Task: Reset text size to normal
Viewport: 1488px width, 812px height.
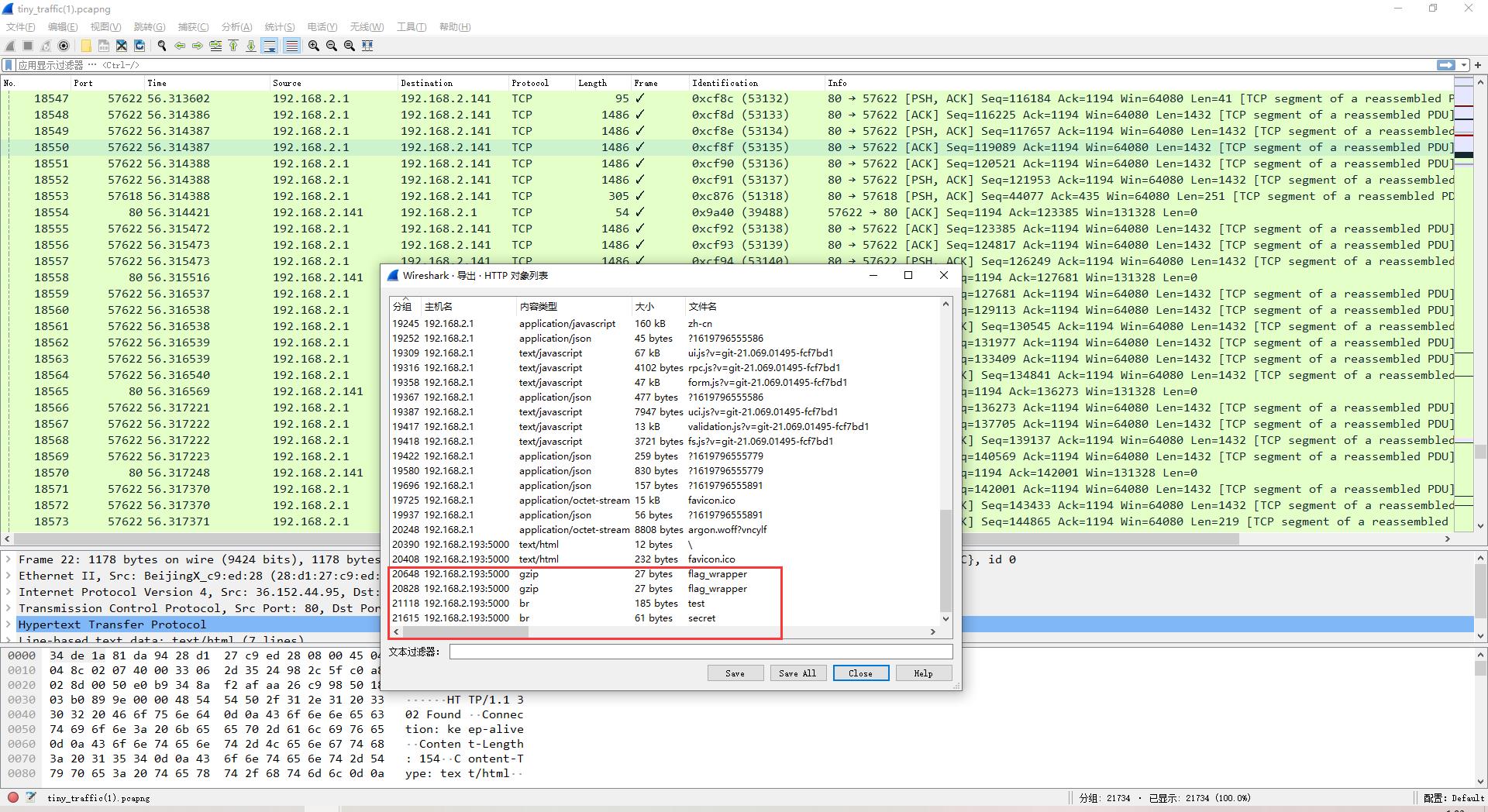Action: click(x=350, y=46)
